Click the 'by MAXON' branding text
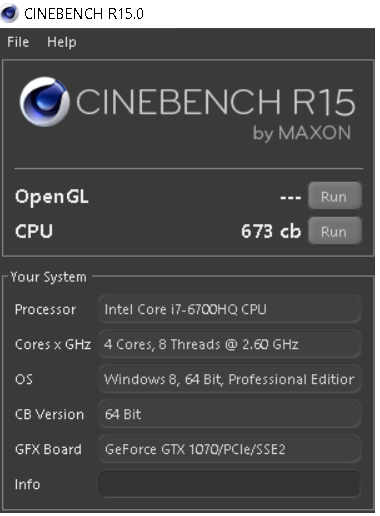 (x=302, y=133)
